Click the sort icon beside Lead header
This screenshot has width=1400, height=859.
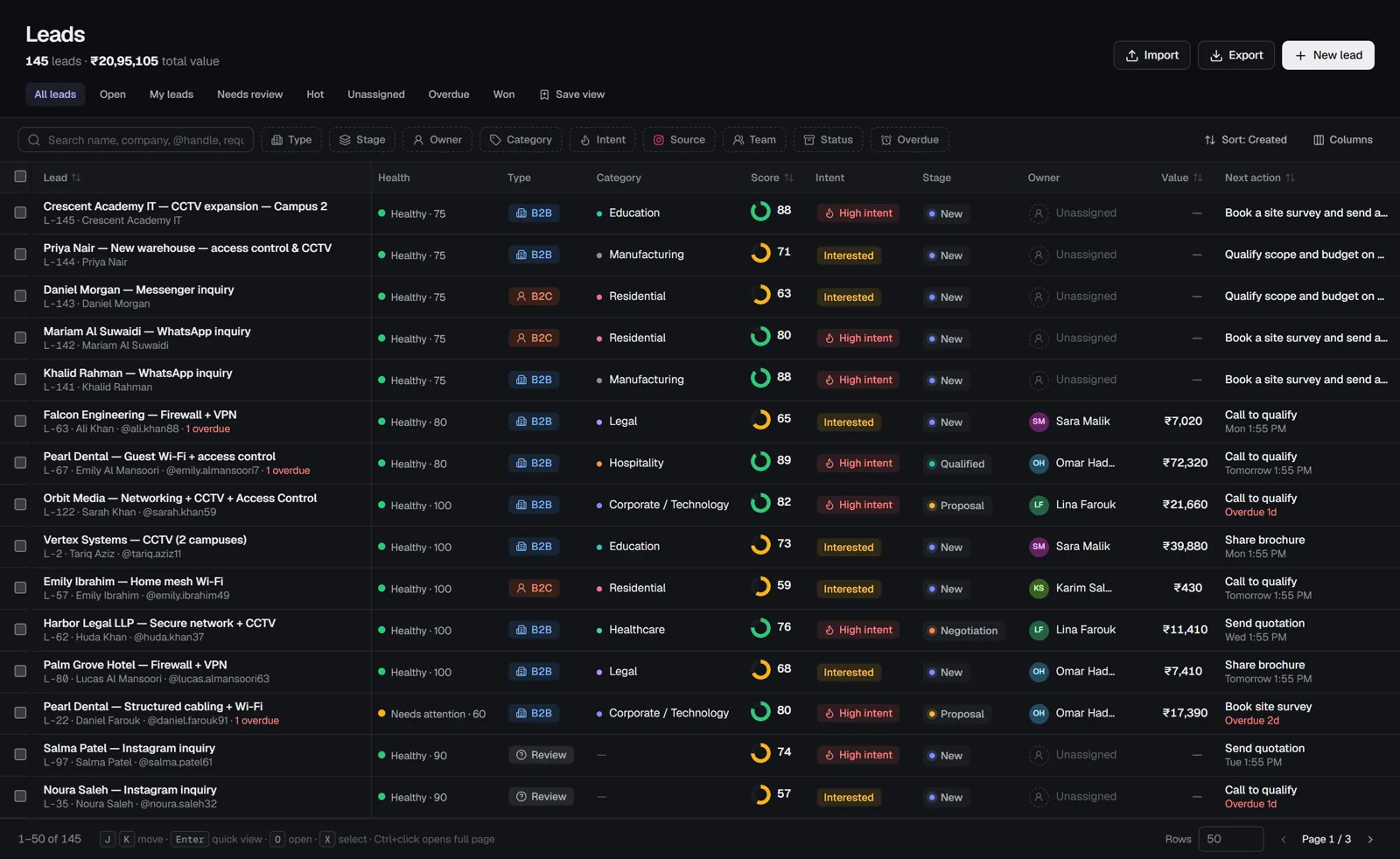click(x=76, y=178)
